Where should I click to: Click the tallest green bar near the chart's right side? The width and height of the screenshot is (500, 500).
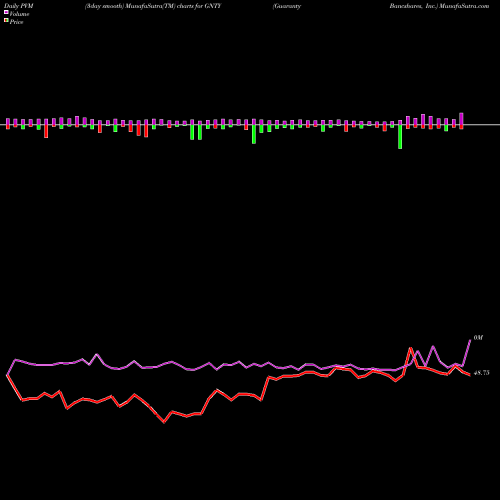pos(400,137)
